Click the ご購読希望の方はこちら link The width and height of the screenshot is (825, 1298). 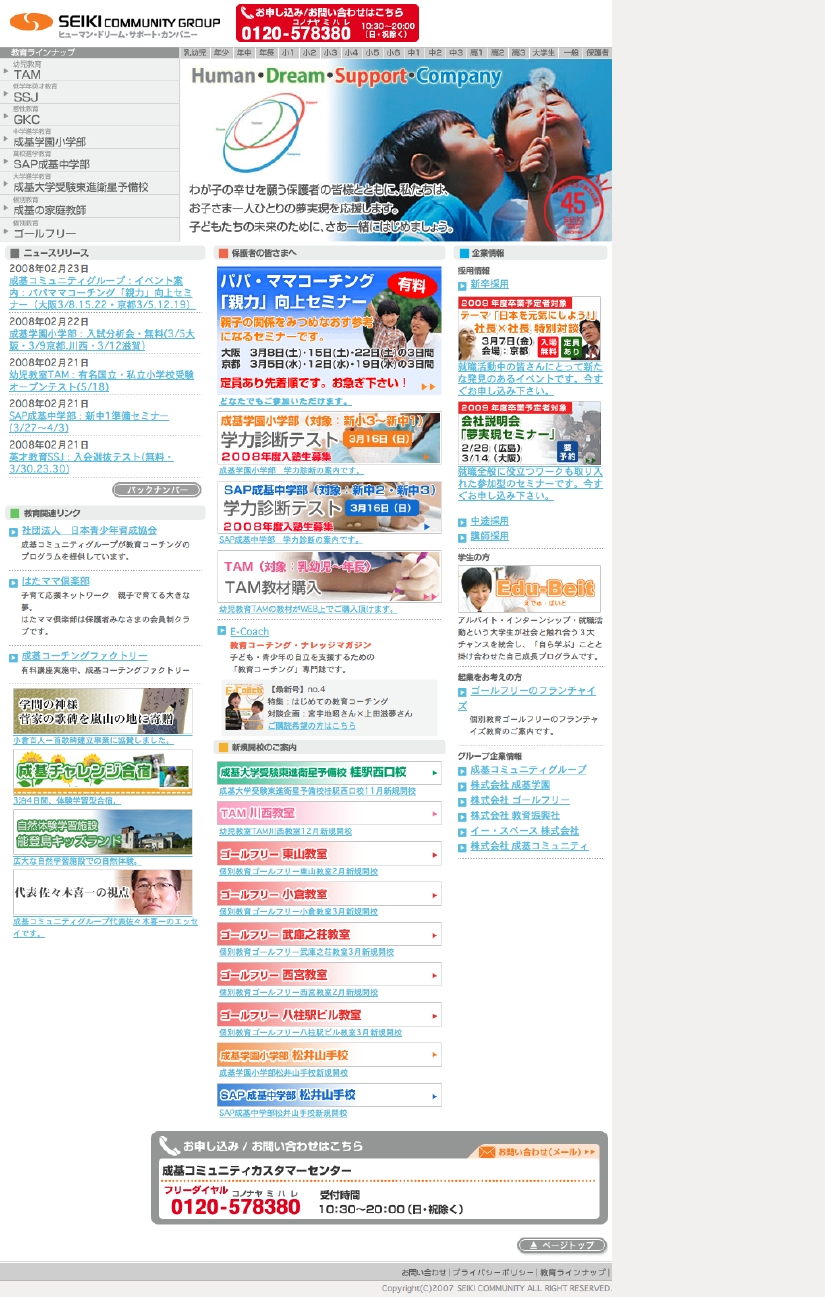311,725
